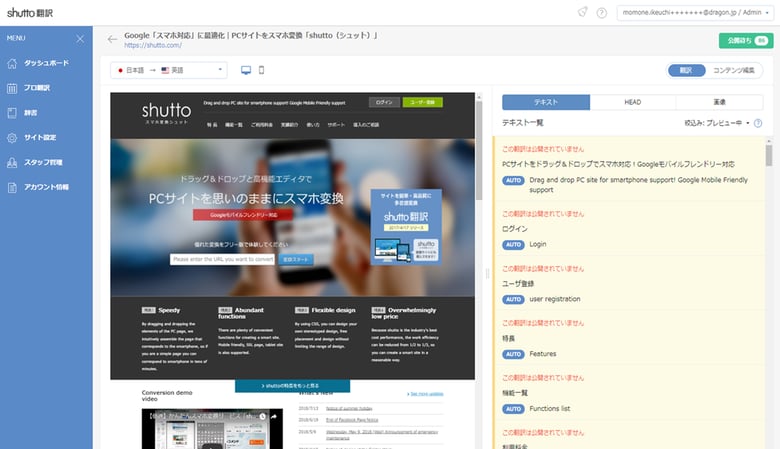The image size is (780, 449).
Task: Click the shutto翻訳 promo banner in preview
Action: 406,226
